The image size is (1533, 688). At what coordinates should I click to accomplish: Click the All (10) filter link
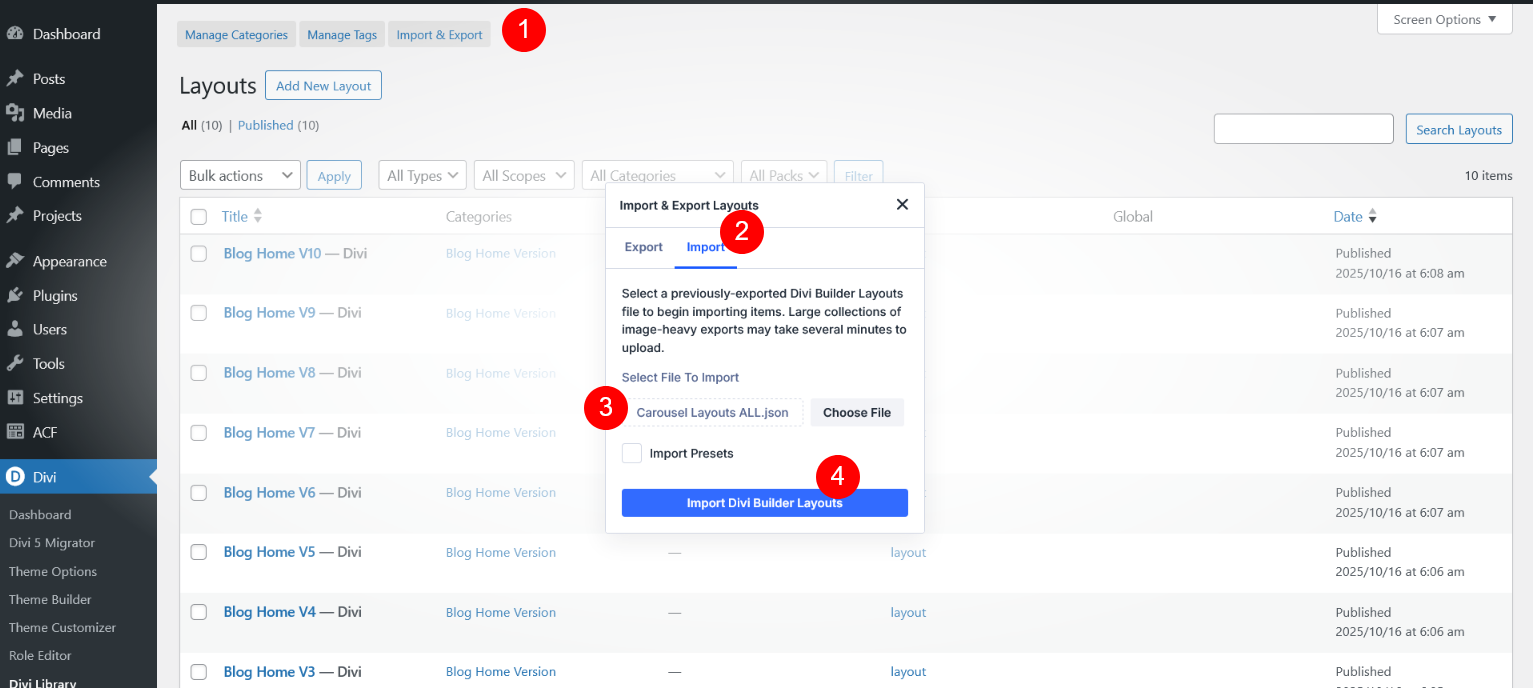(x=202, y=125)
